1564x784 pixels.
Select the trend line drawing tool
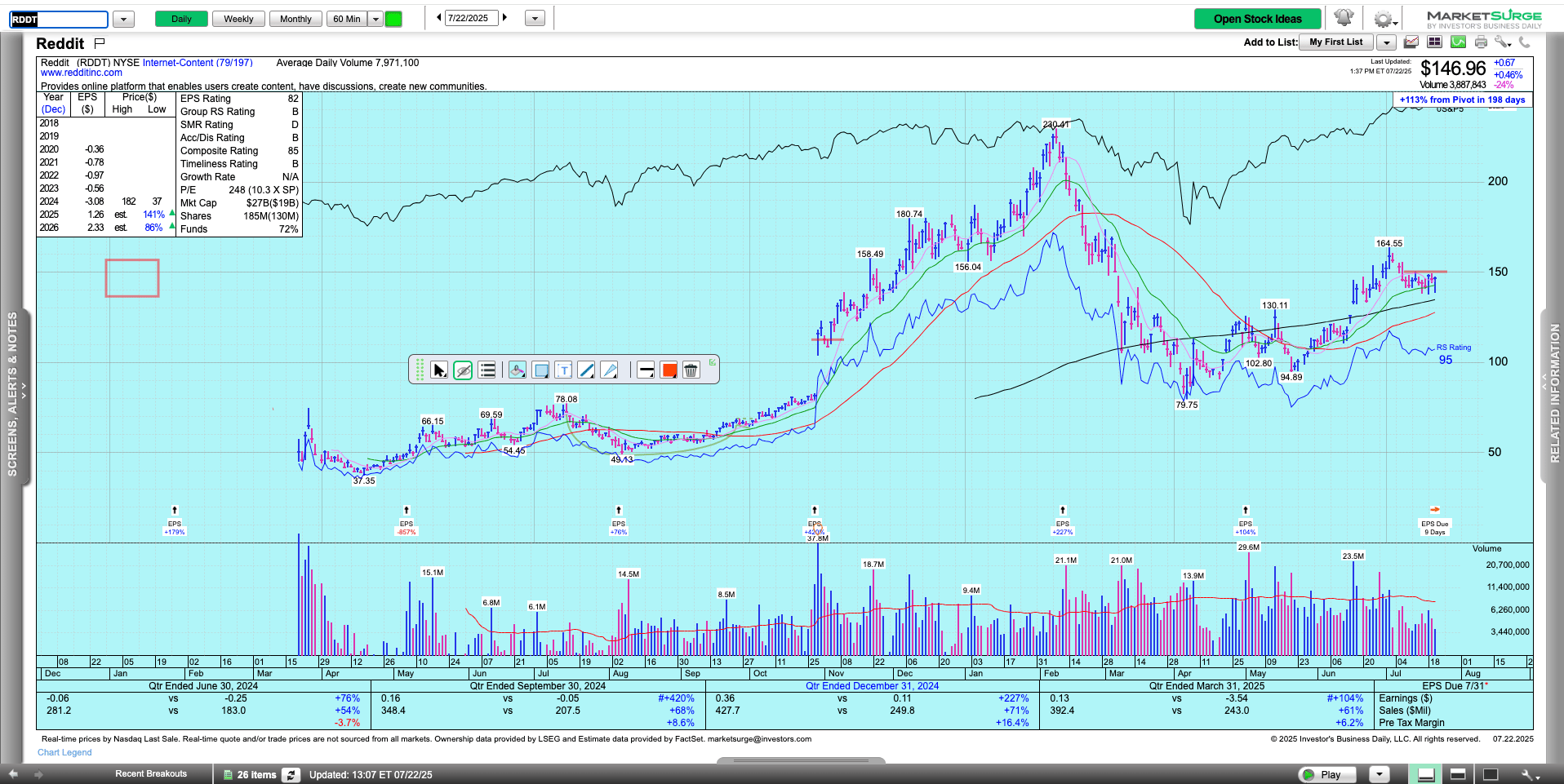[x=586, y=370]
